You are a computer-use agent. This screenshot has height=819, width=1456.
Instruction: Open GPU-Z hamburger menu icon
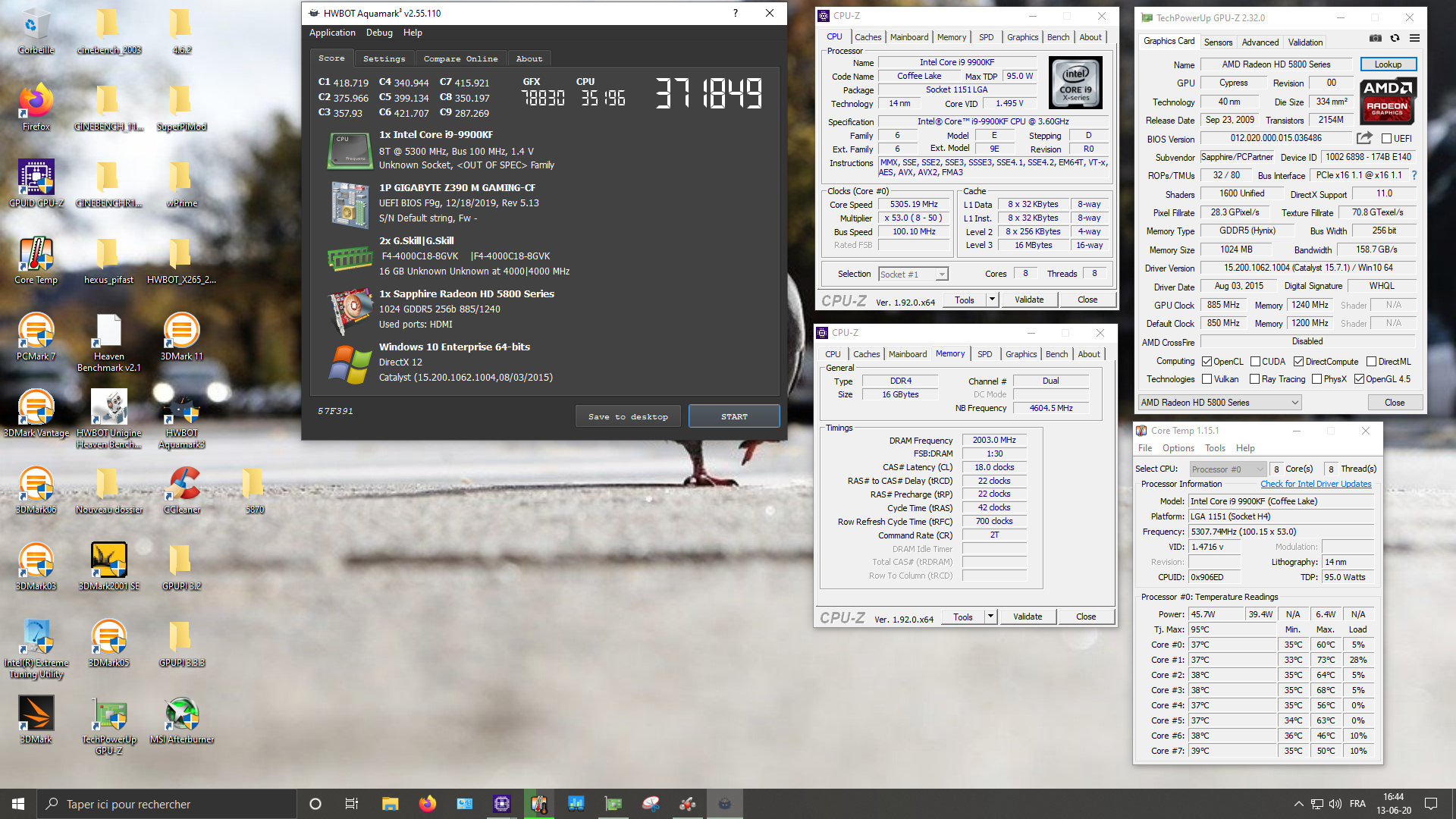[x=1414, y=39]
